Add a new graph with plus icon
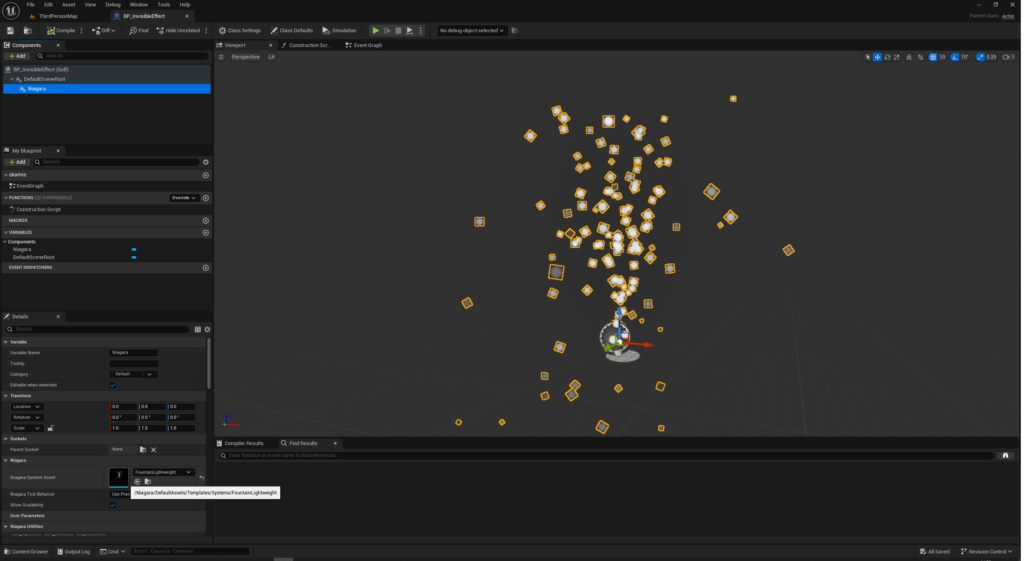 tap(206, 175)
